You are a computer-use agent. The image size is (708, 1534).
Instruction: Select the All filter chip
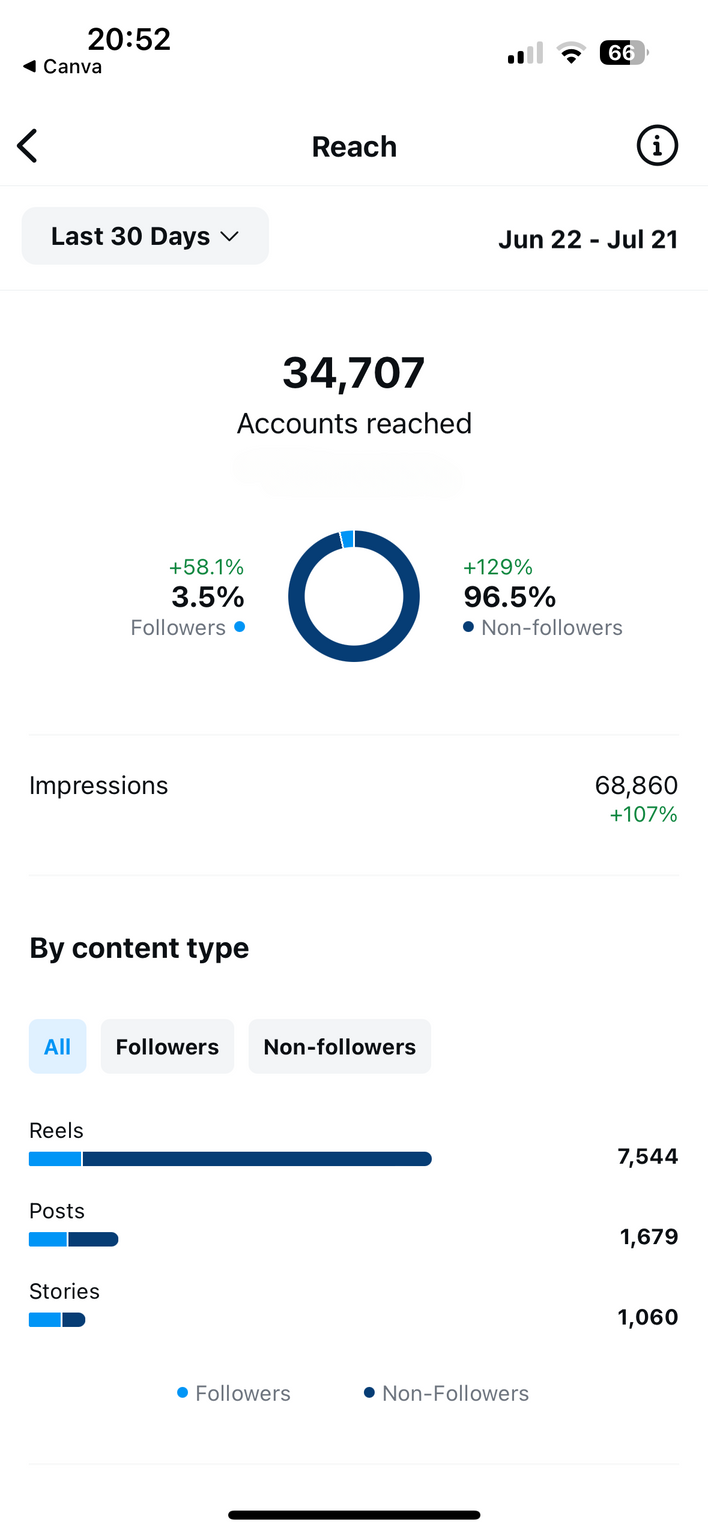pyautogui.click(x=58, y=1047)
